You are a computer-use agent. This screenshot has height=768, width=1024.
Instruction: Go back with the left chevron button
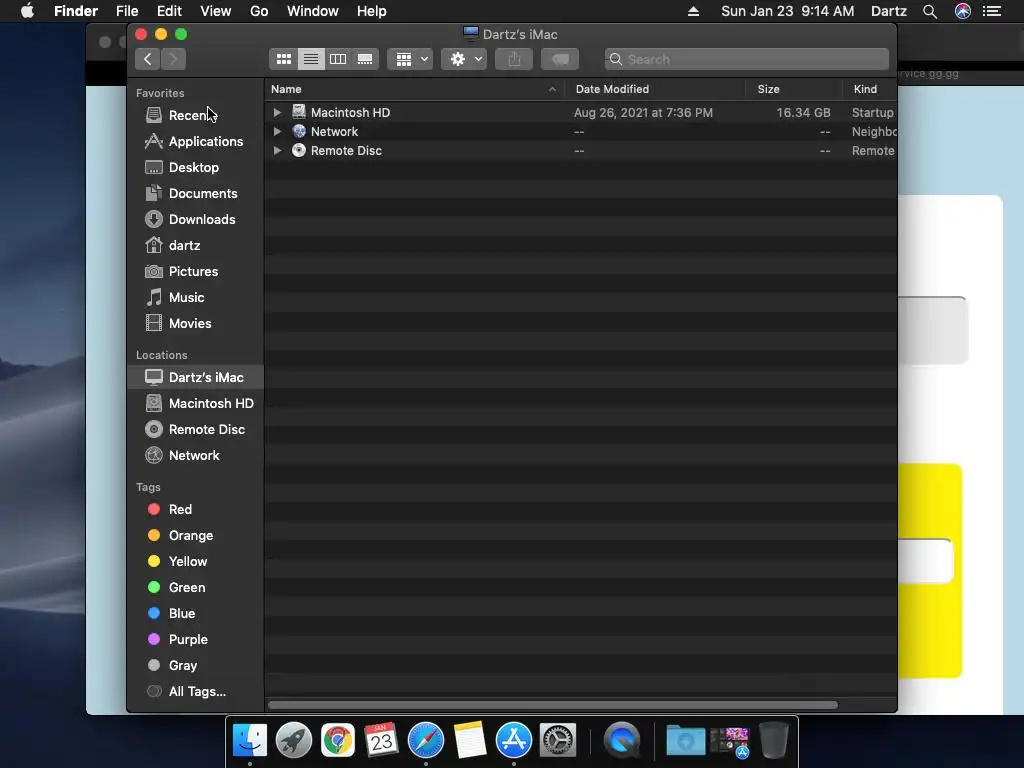coord(148,59)
